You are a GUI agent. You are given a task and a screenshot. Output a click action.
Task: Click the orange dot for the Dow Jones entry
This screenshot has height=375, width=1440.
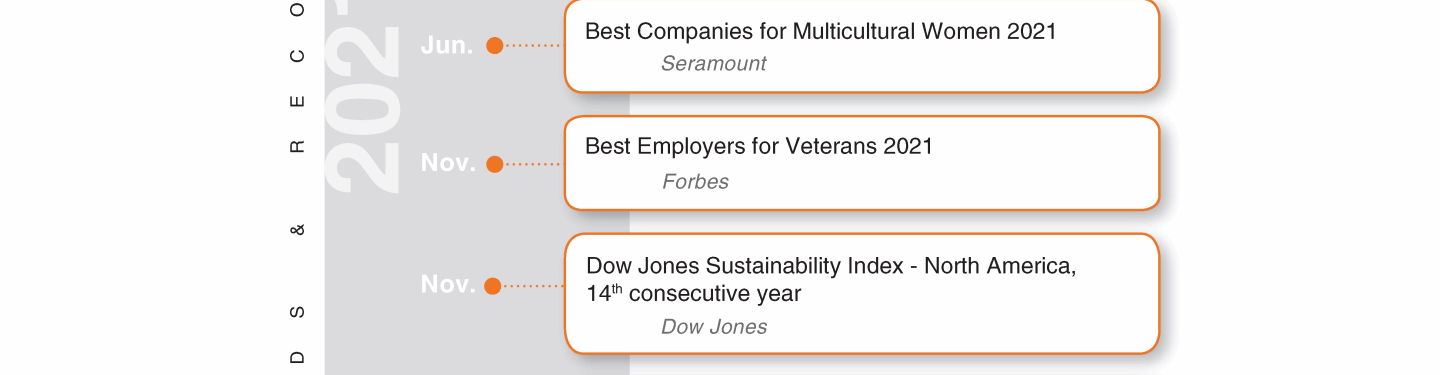(x=492, y=286)
